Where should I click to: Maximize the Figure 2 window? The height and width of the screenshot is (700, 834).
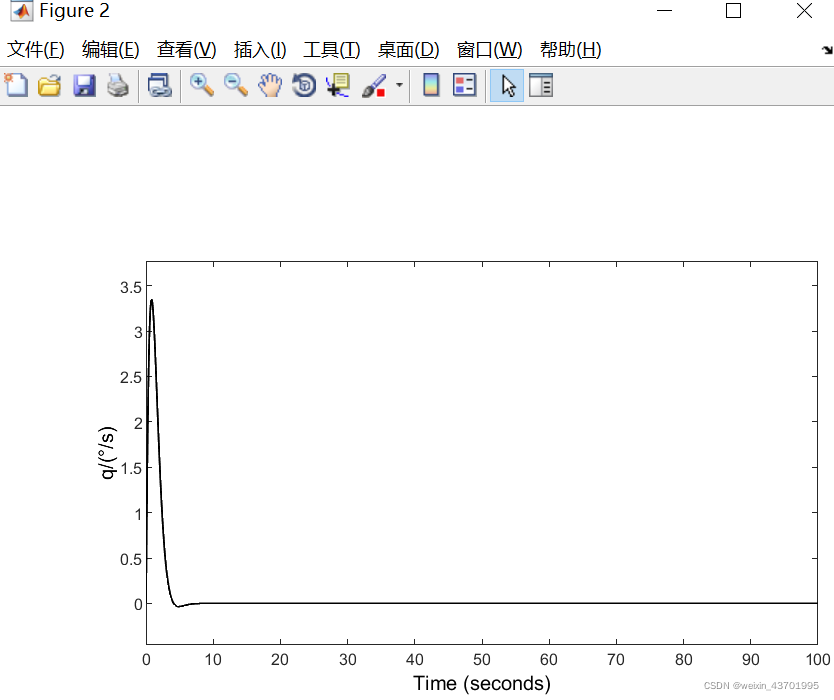[x=733, y=11]
